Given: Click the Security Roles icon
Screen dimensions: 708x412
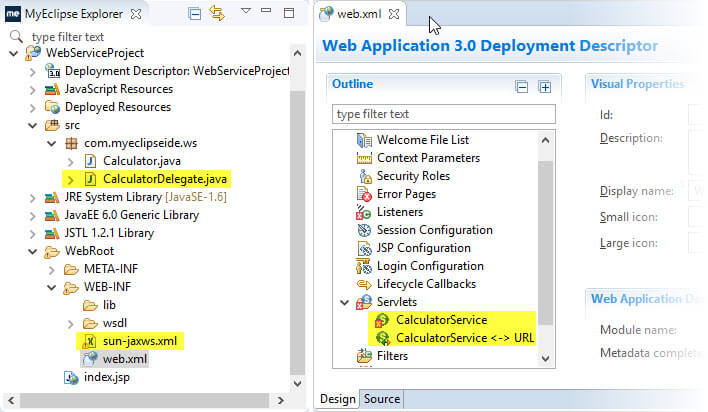Looking at the screenshot, I should click(365, 176).
